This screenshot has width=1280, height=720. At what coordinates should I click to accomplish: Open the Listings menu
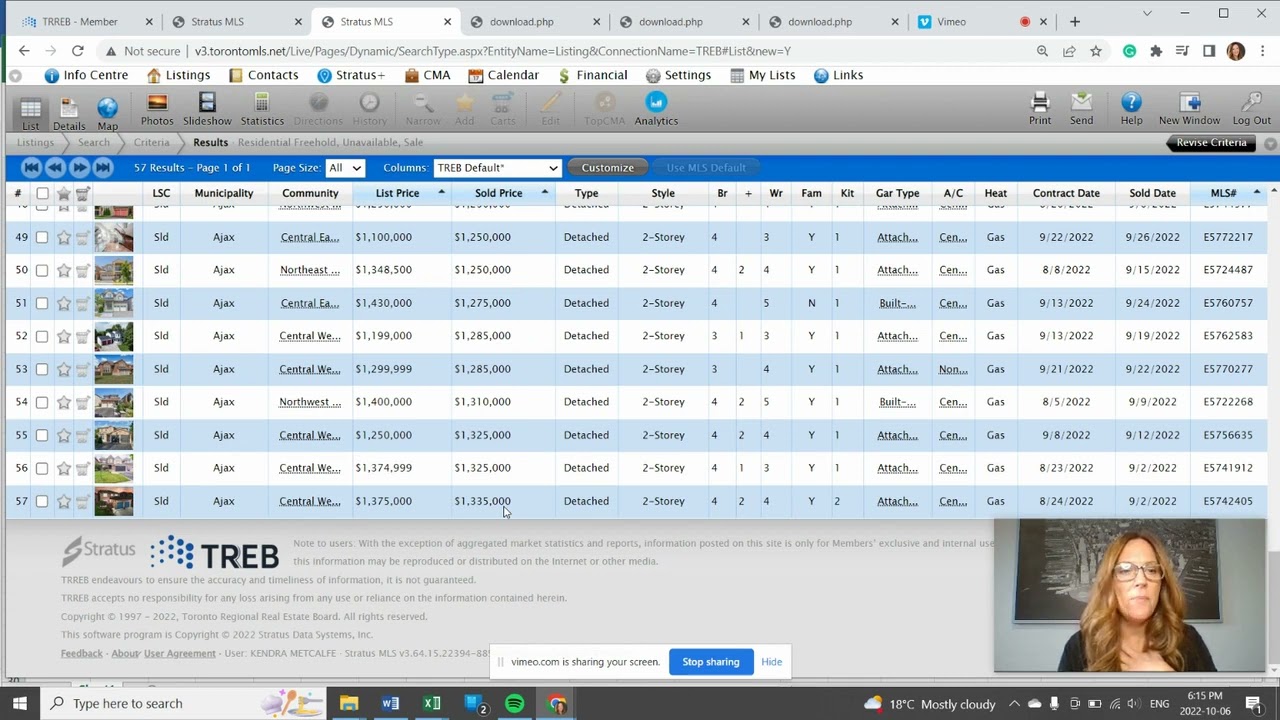point(178,75)
